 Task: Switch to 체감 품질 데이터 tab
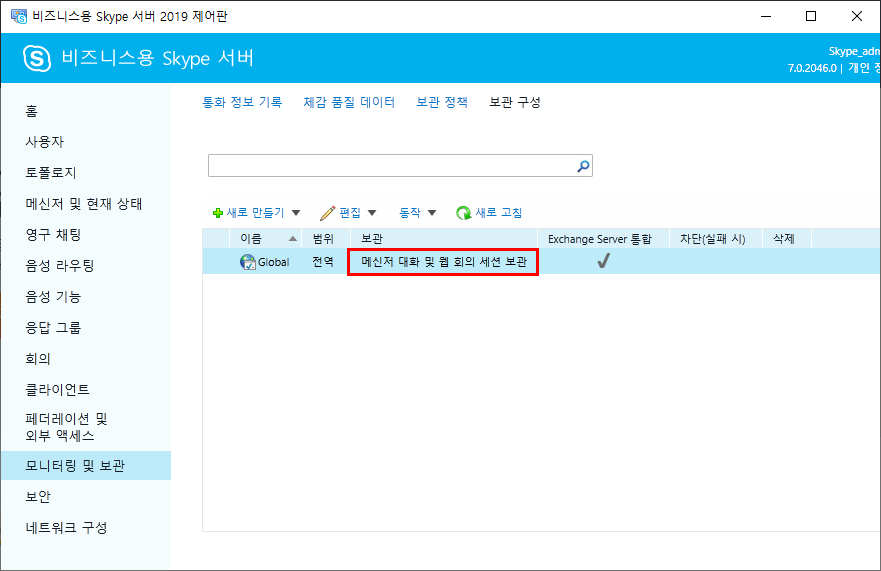click(349, 102)
